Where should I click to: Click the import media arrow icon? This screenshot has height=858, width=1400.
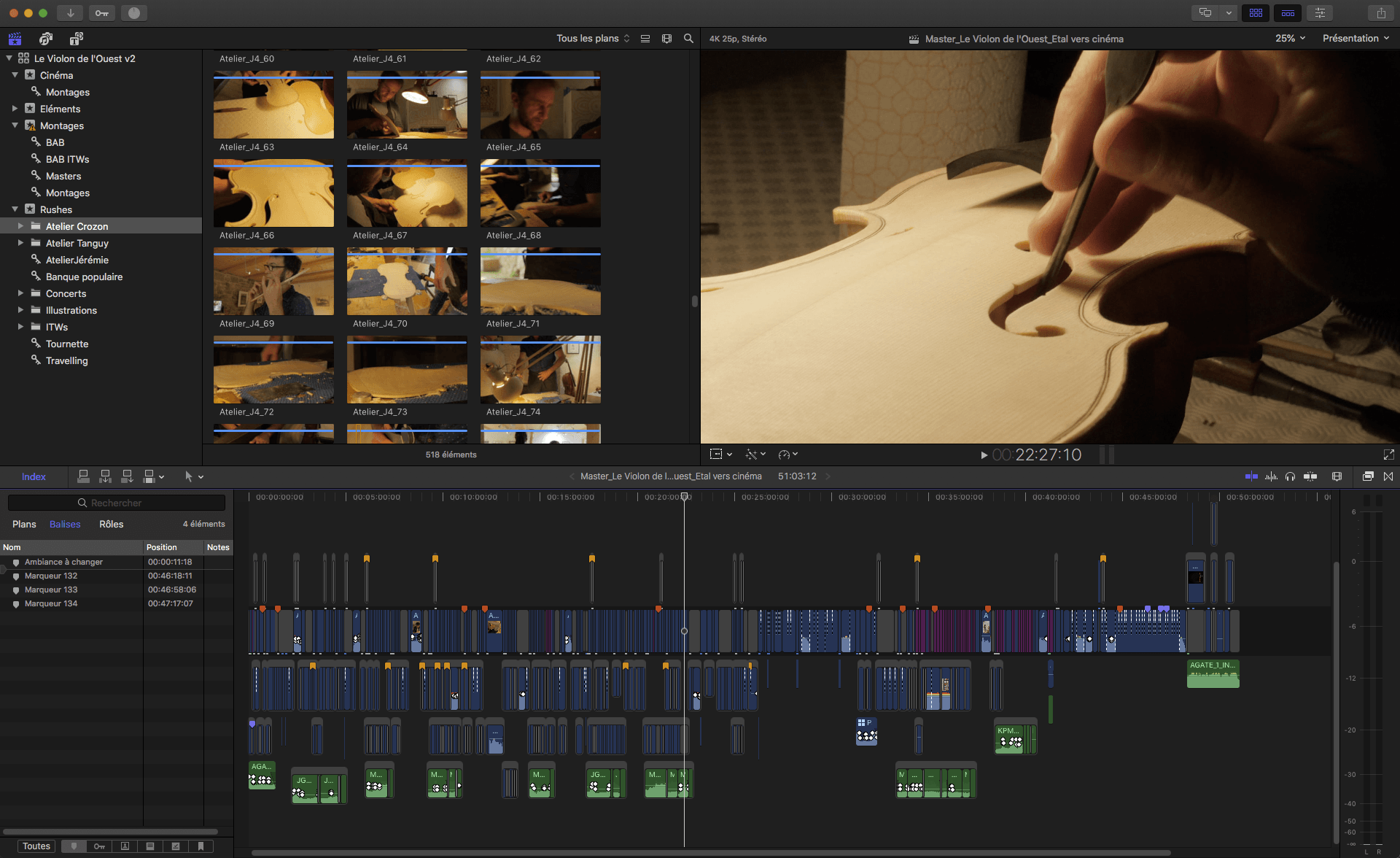(70, 13)
